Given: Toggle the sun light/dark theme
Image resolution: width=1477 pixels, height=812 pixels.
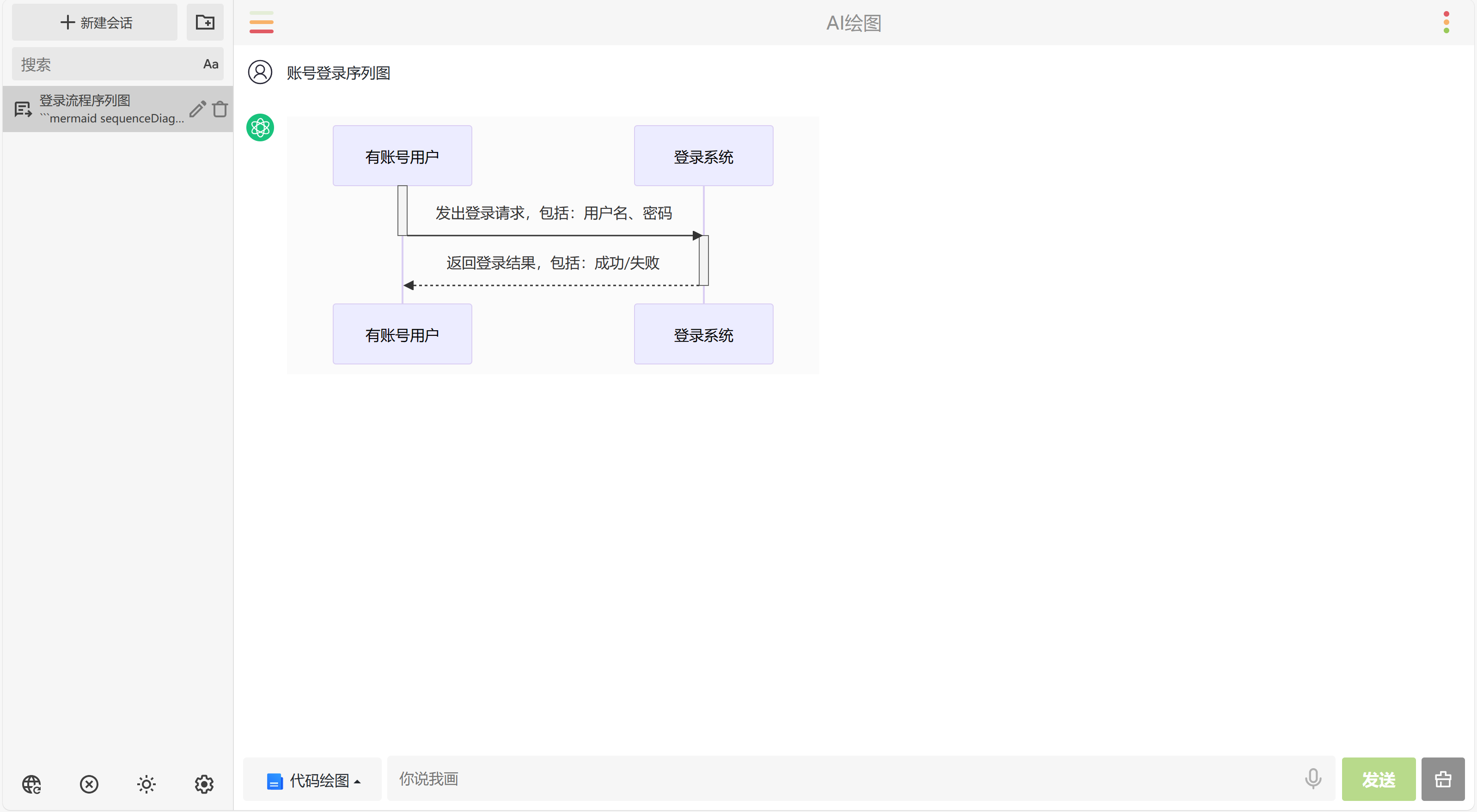Looking at the screenshot, I should (146, 783).
